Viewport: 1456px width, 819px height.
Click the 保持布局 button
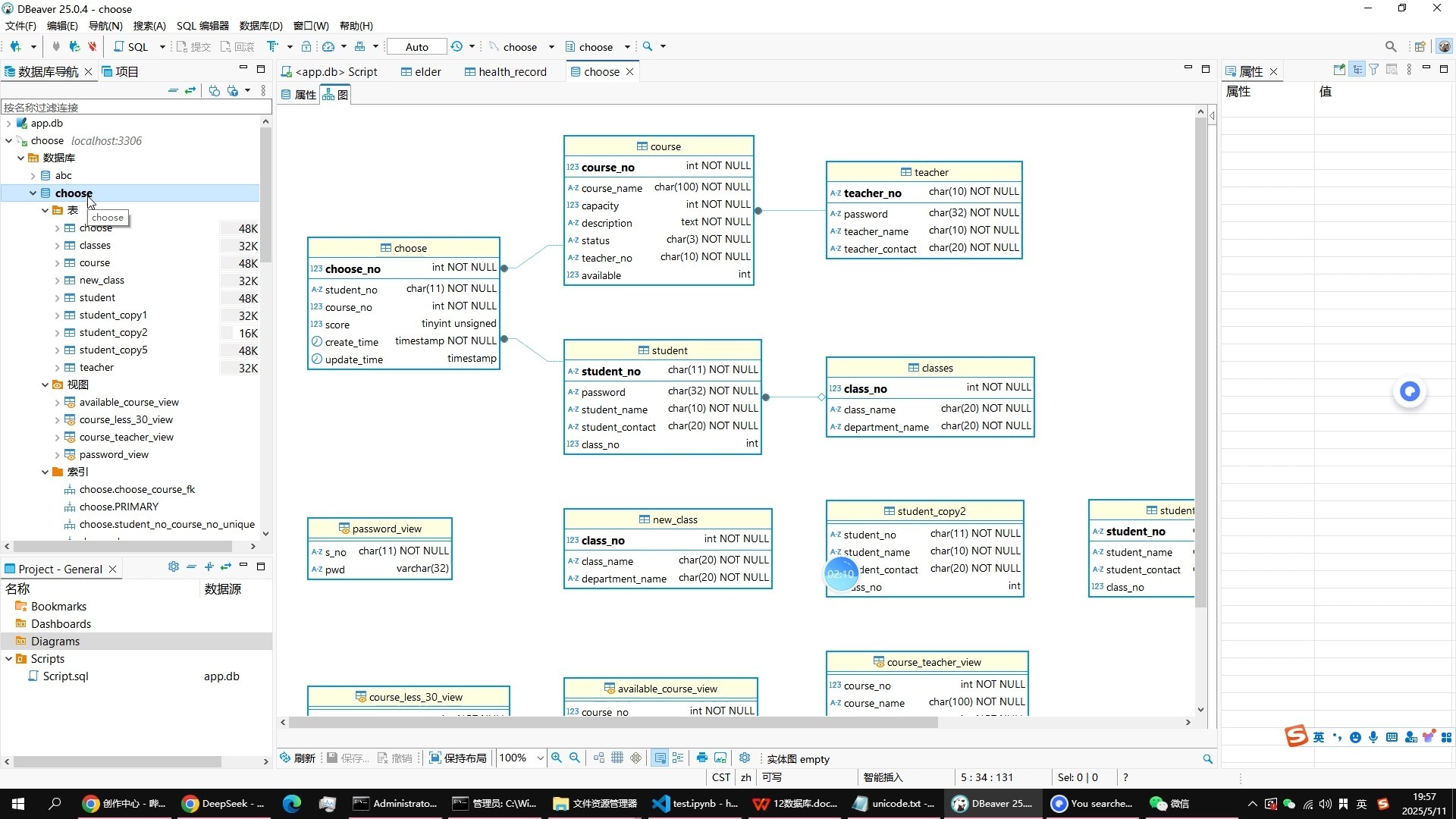457,758
